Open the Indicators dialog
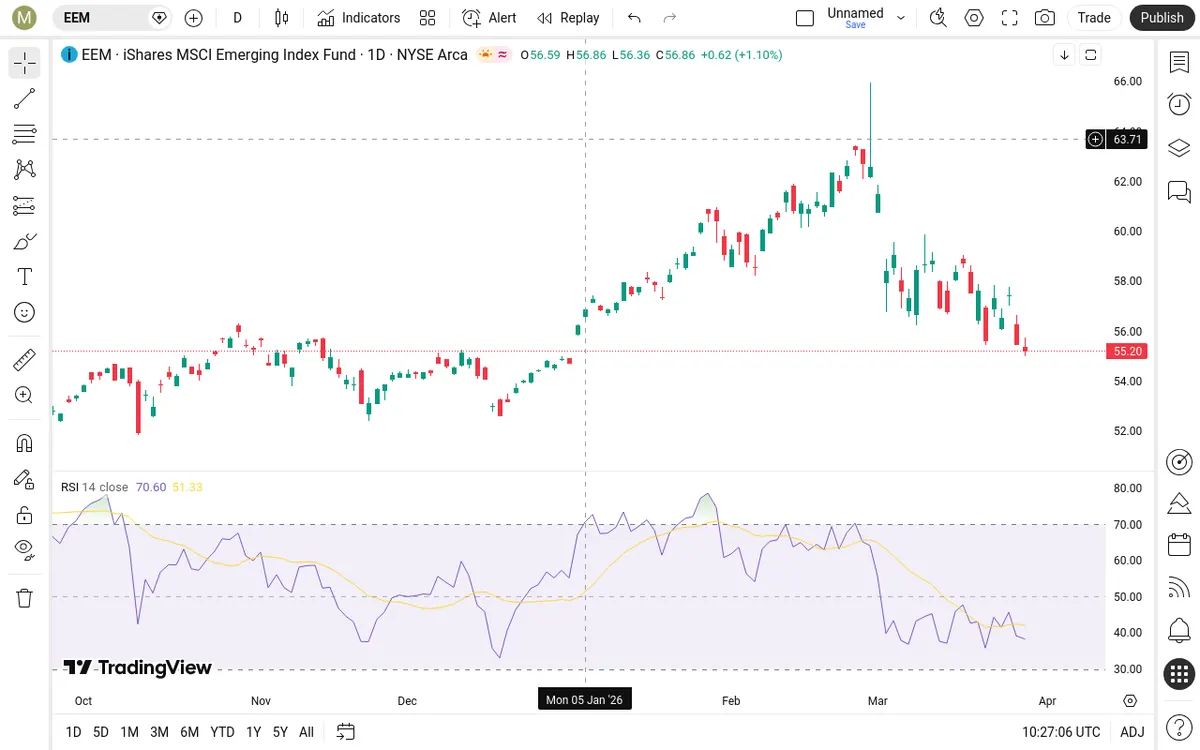The image size is (1200, 750). click(359, 17)
